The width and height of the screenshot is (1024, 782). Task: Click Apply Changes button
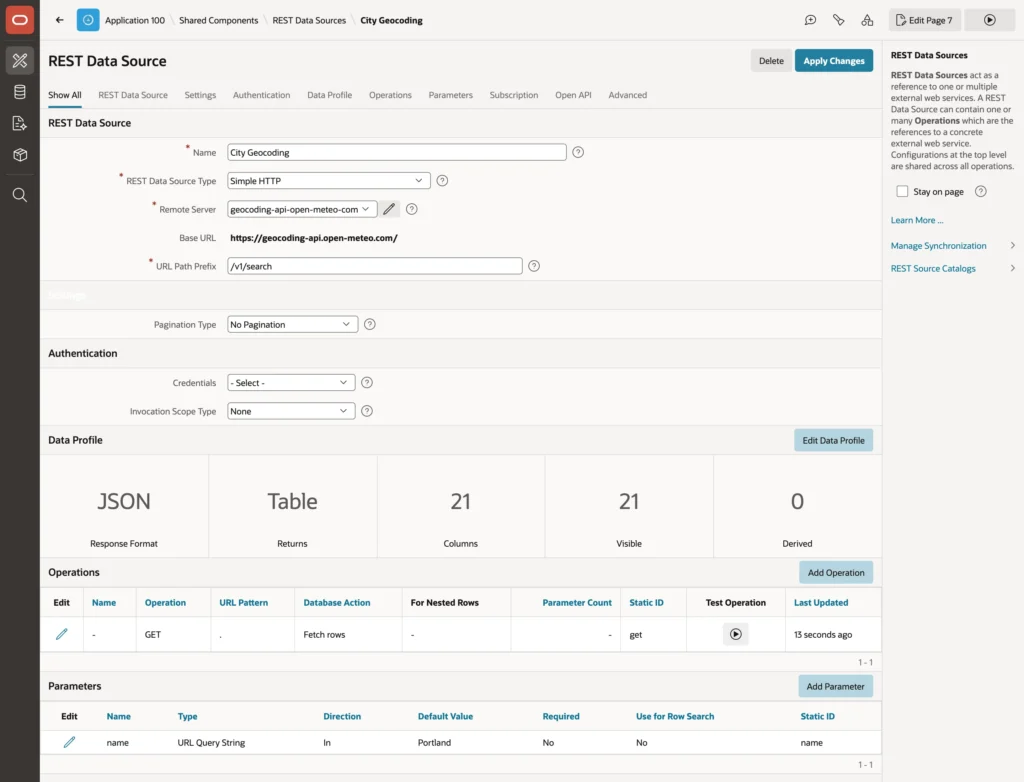pos(833,61)
